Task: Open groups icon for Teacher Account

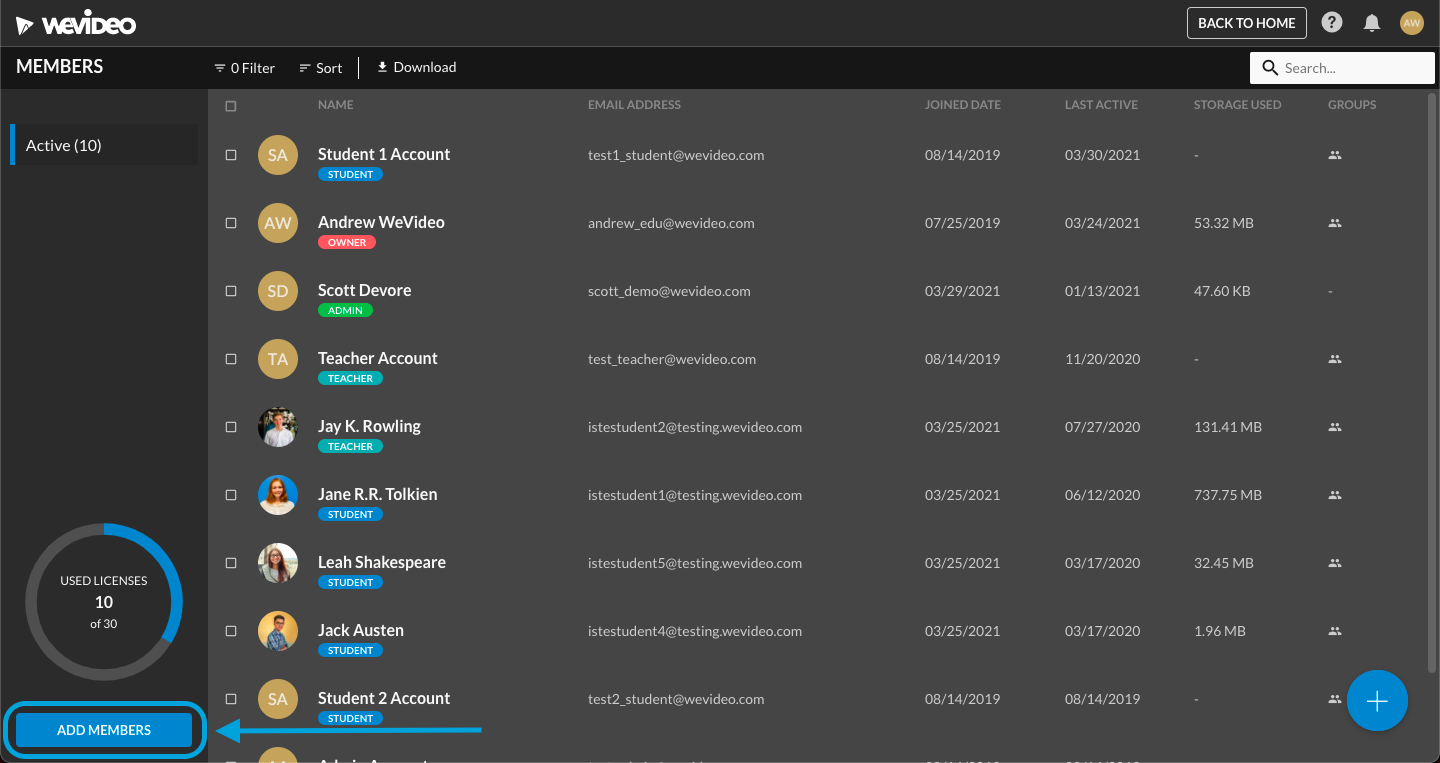Action: pos(1334,359)
